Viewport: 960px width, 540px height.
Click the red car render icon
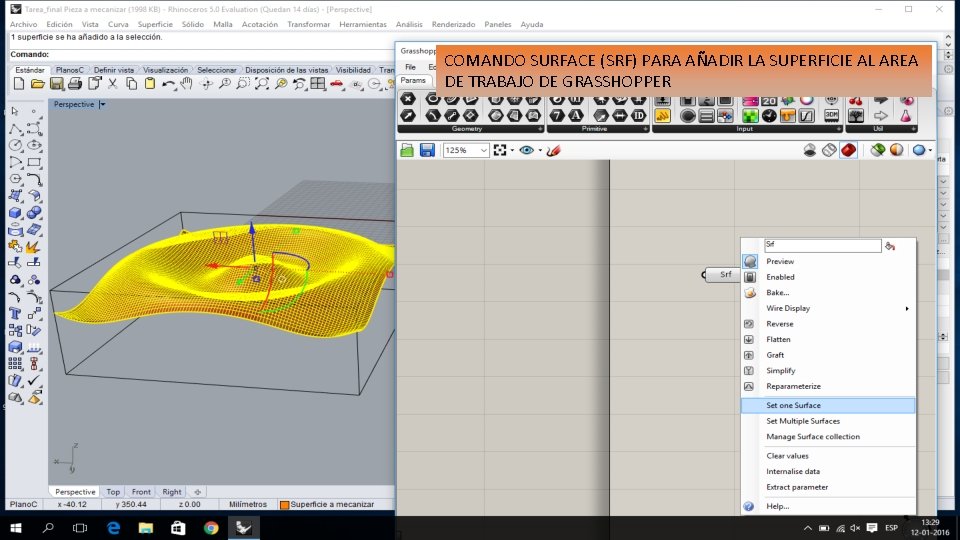337,84
